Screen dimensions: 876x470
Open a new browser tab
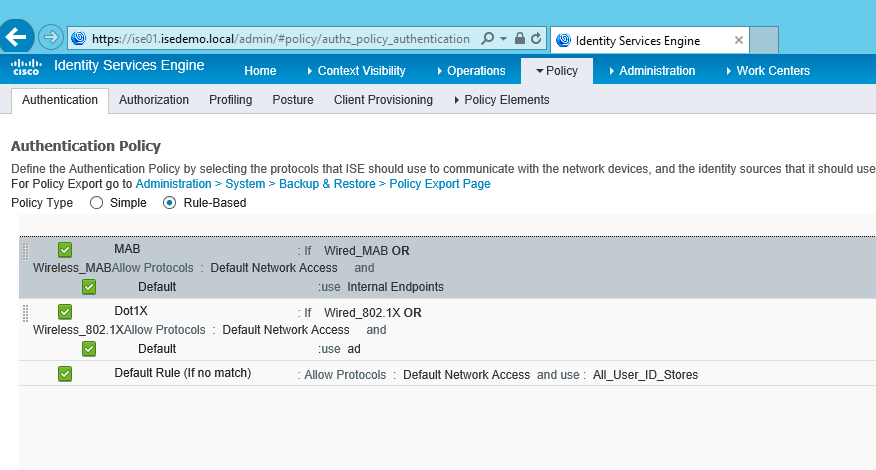(764, 40)
